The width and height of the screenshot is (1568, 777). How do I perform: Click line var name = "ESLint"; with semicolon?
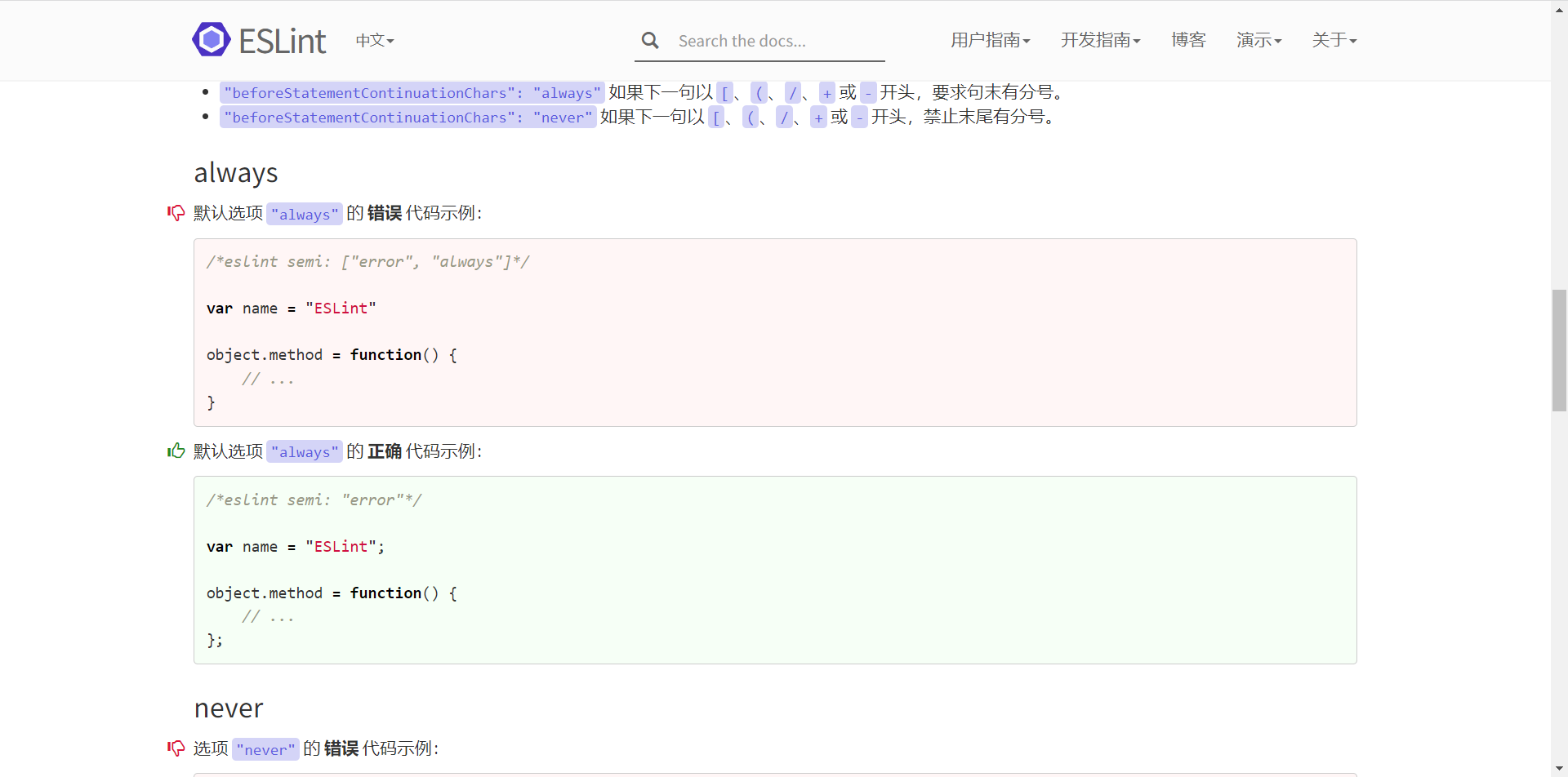296,547
